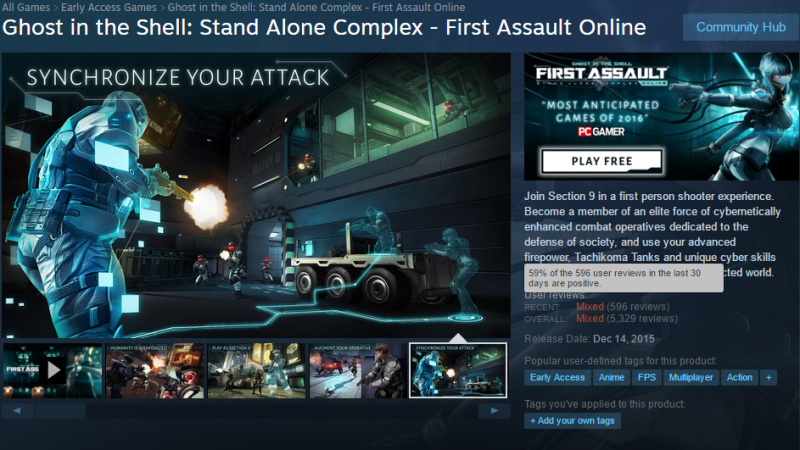Expand more tags with the plus button

pos(768,378)
